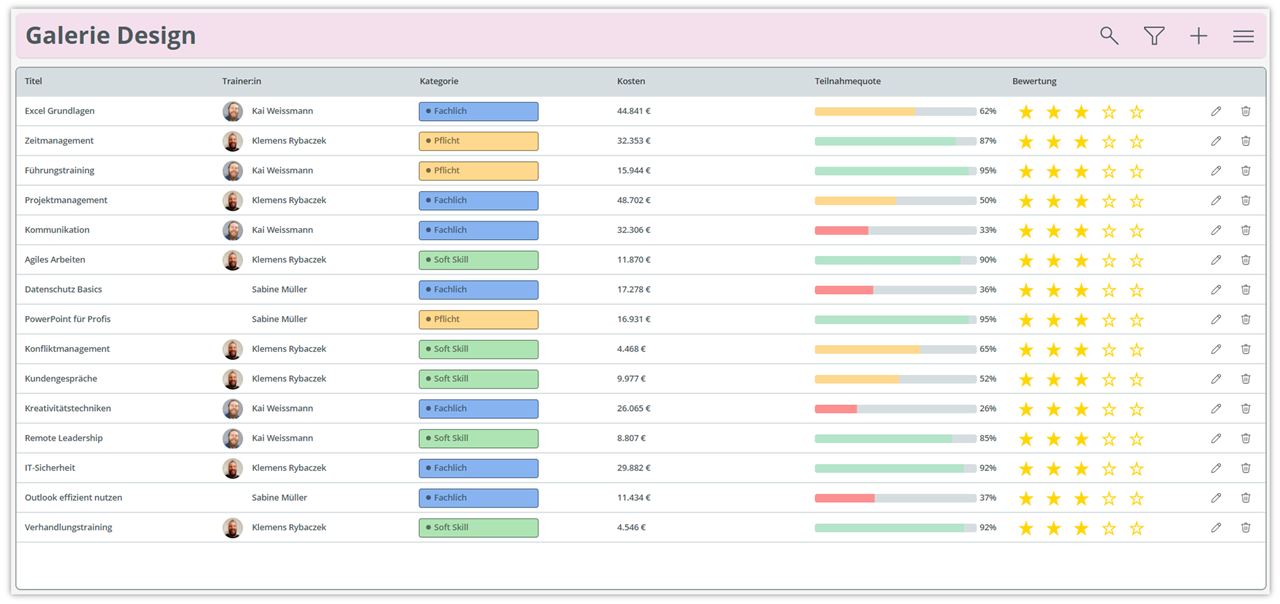Set fifth star rating for Remote Leadership
The height and width of the screenshot is (604, 1280).
[1136, 439]
